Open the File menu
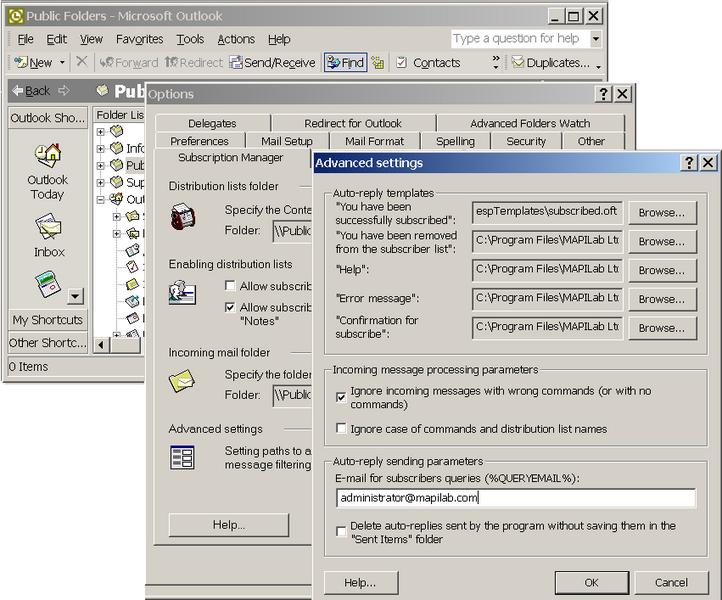The height and width of the screenshot is (600, 722). point(25,39)
